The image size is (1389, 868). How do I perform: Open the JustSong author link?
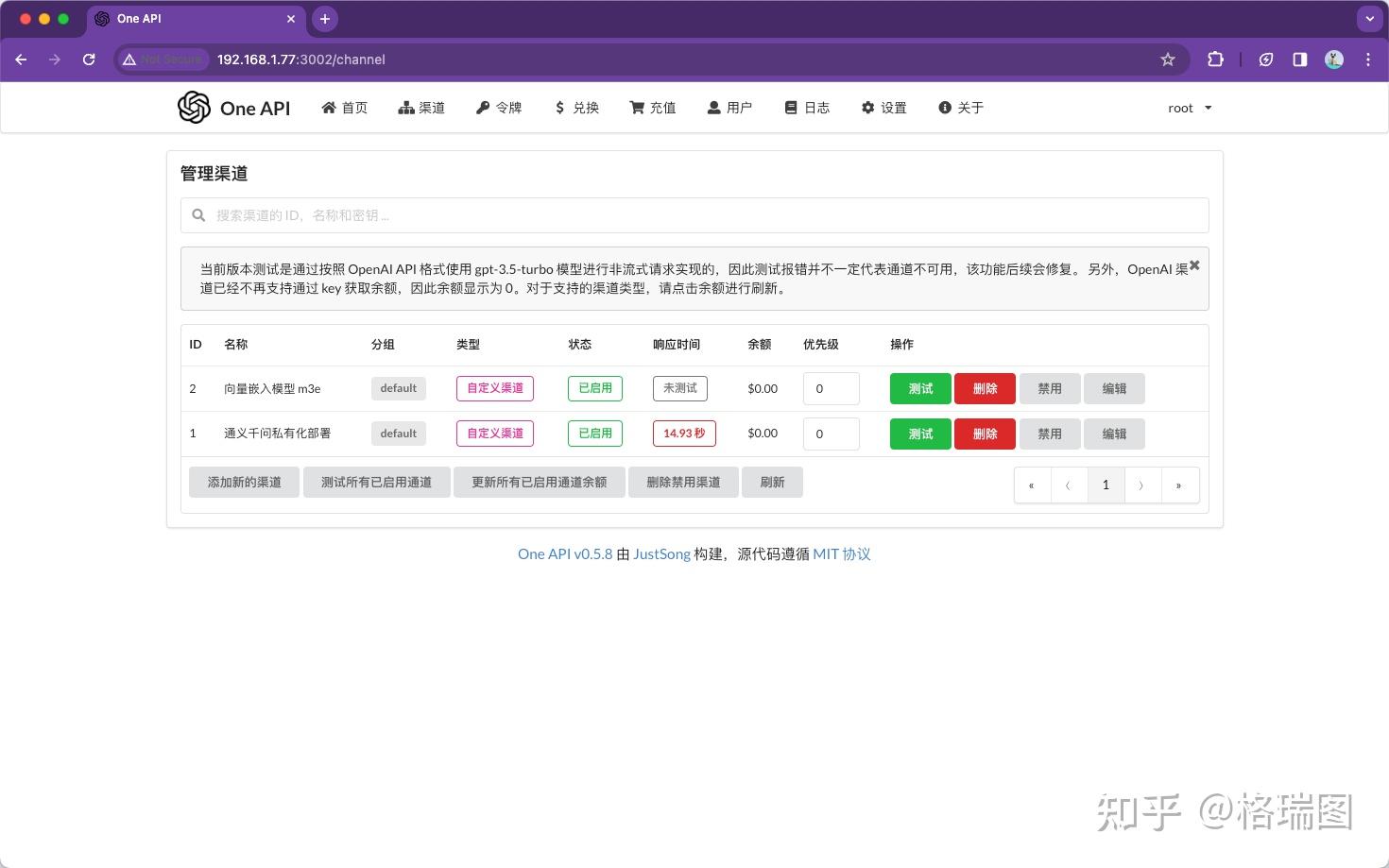pos(661,553)
